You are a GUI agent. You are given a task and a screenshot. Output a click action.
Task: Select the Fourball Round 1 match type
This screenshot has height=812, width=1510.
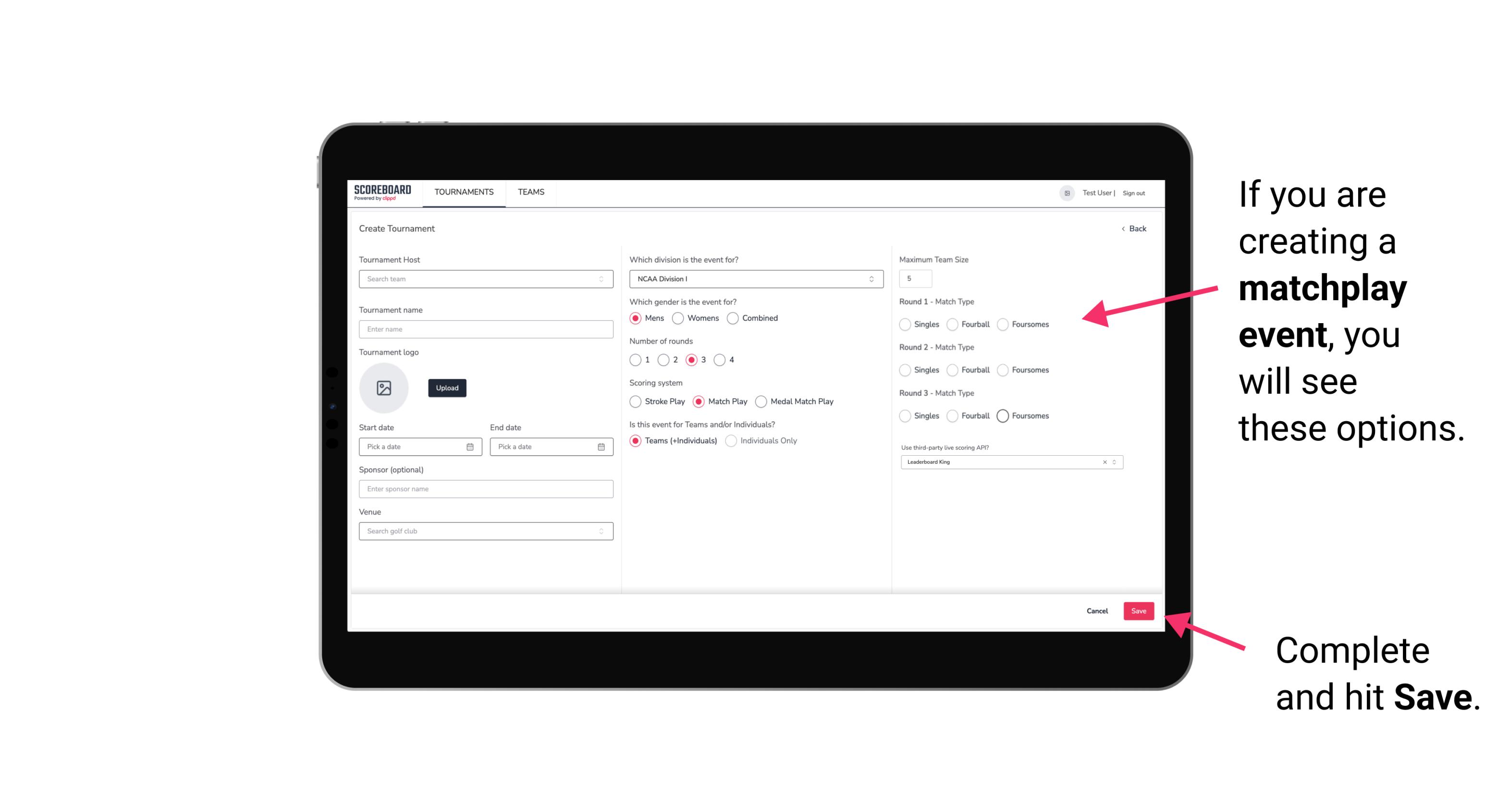tap(951, 324)
